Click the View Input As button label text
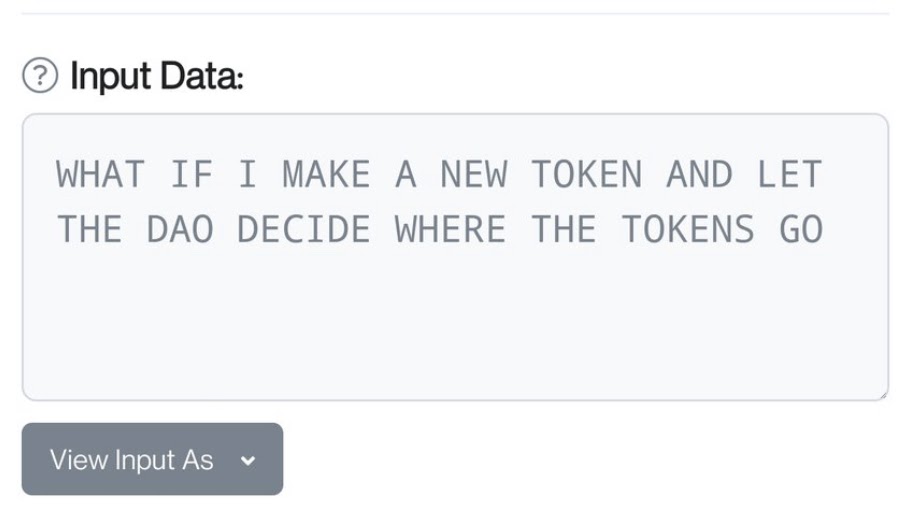This screenshot has width=910, height=523. click(132, 460)
